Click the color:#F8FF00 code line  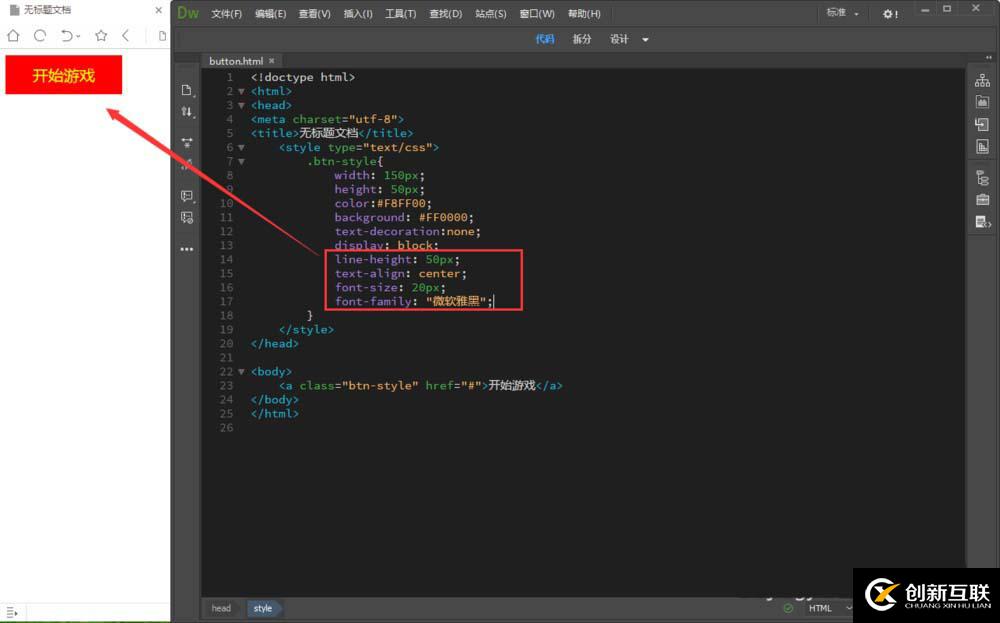point(383,203)
